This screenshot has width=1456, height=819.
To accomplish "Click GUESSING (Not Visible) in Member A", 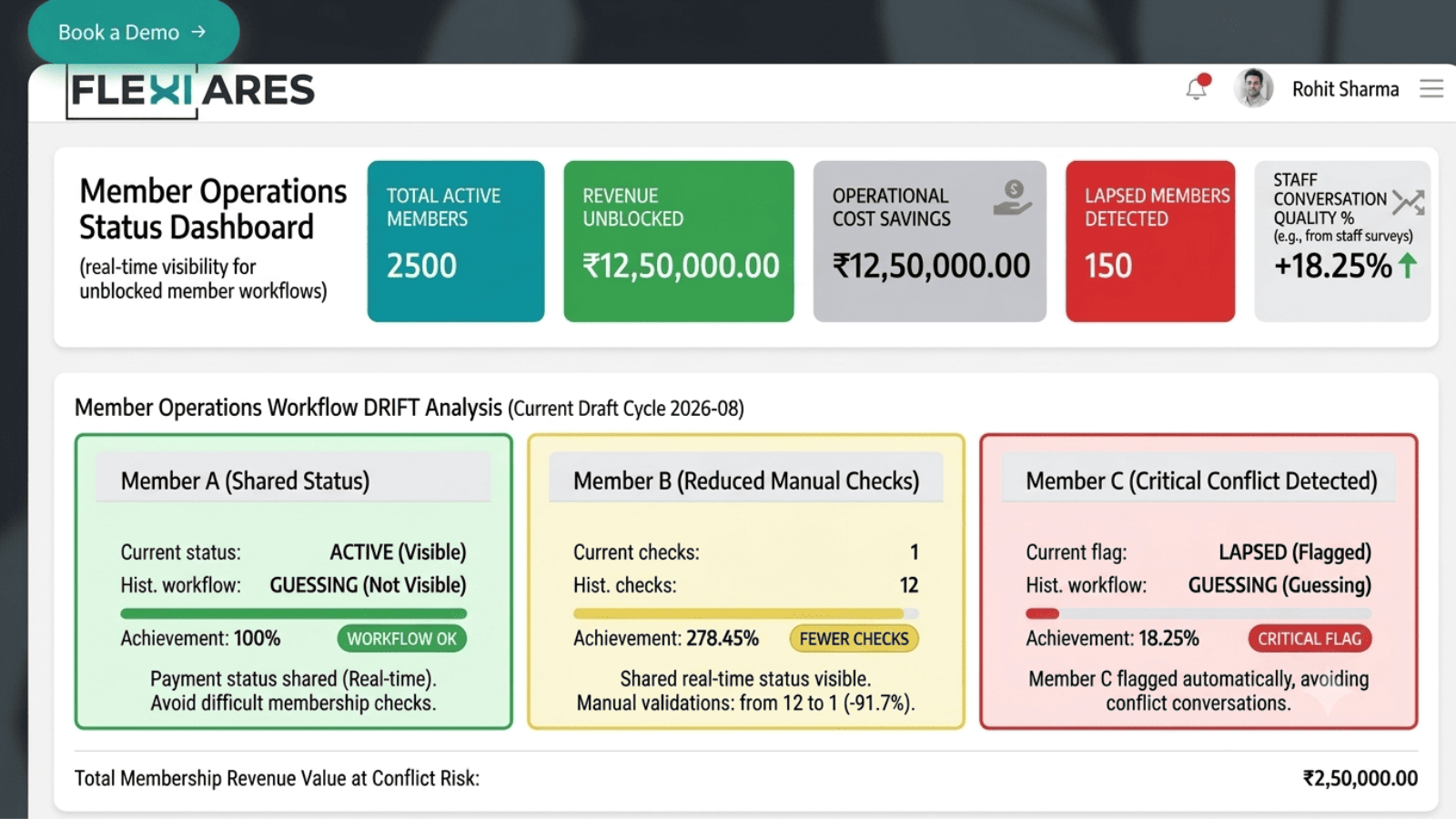I will point(368,585).
